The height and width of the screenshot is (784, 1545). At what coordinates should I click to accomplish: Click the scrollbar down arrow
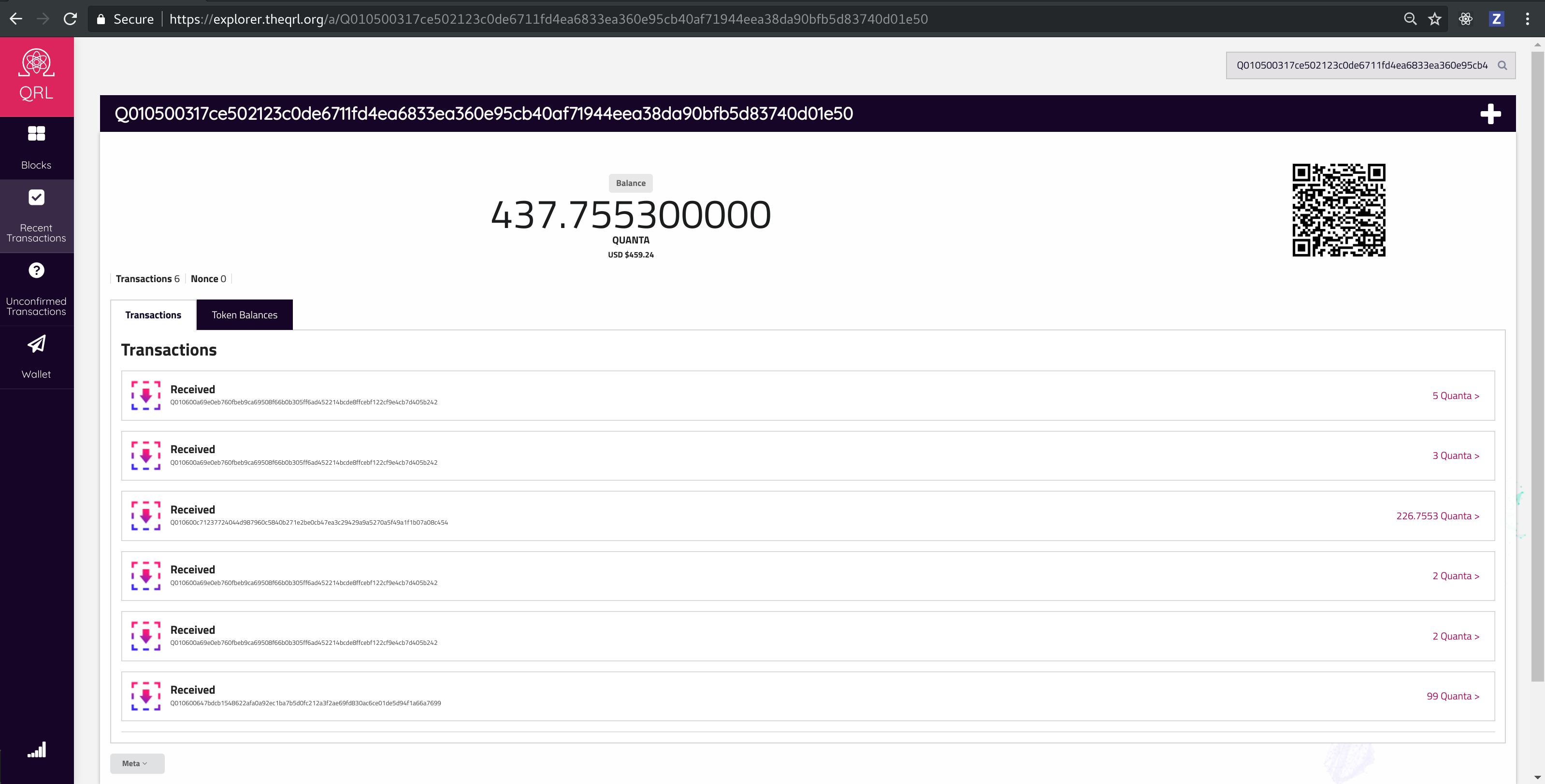click(x=1537, y=778)
